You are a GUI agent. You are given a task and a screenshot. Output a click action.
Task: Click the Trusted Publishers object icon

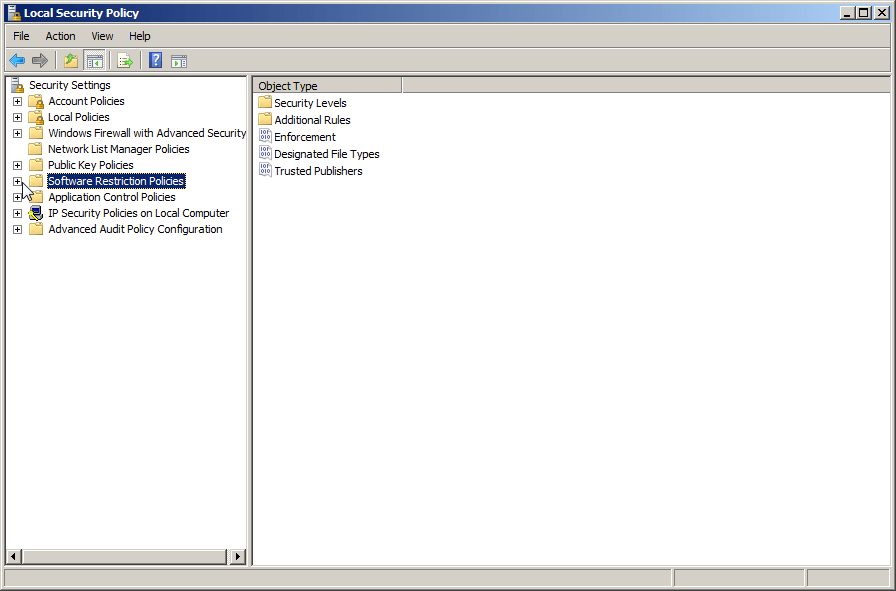click(x=265, y=170)
